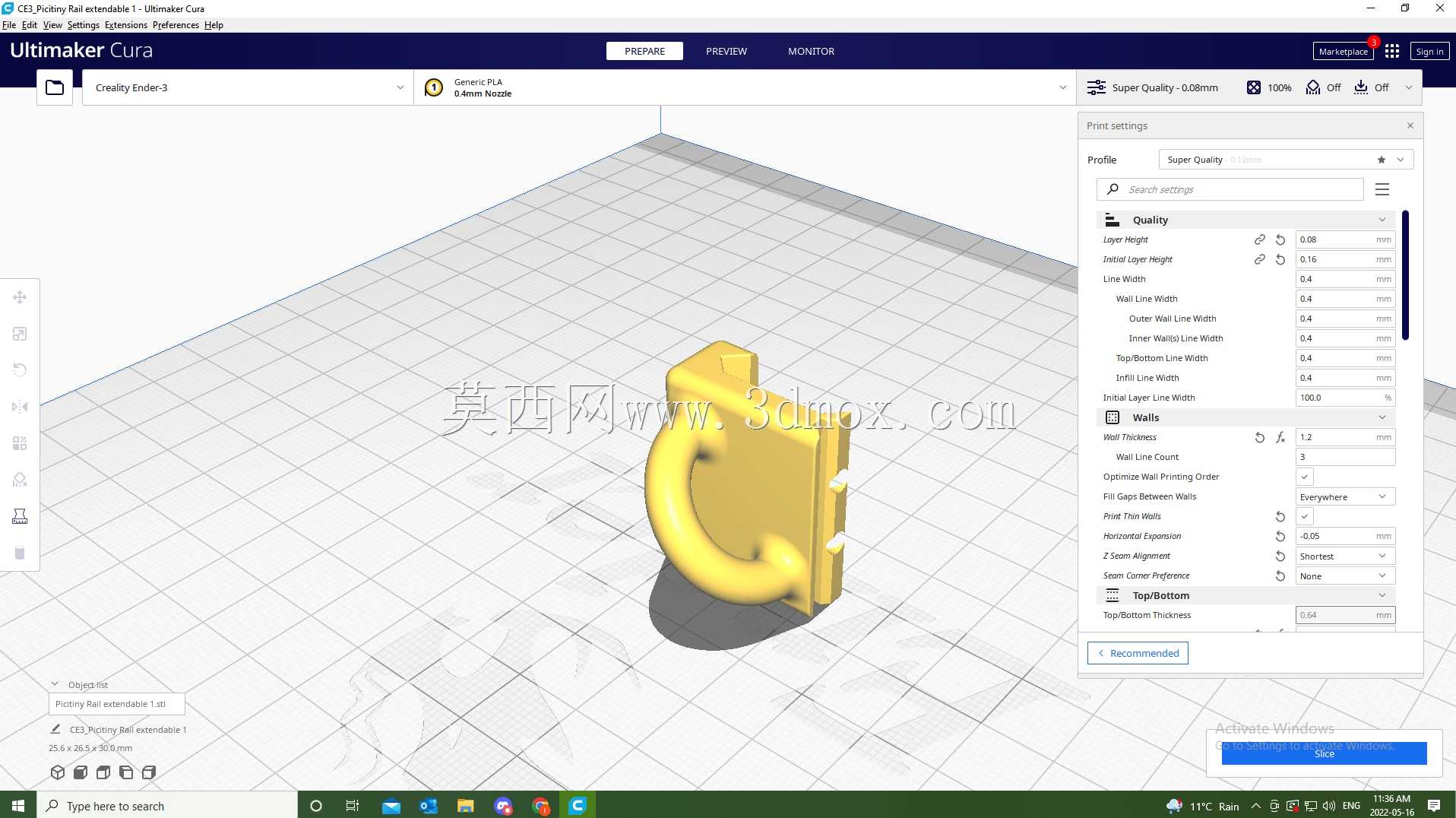Select Picitiny Rail extendable 1.stl in object list
This screenshot has height=818, width=1456.
tap(117, 704)
